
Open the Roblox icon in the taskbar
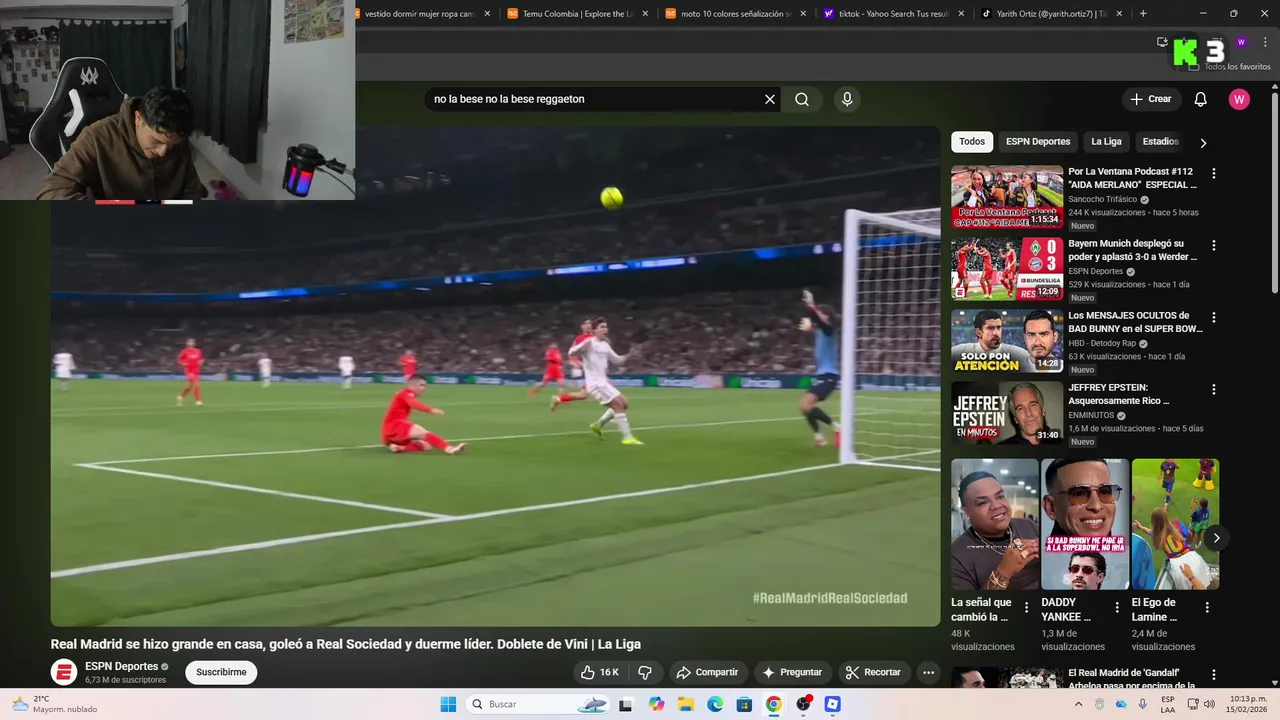point(832,704)
